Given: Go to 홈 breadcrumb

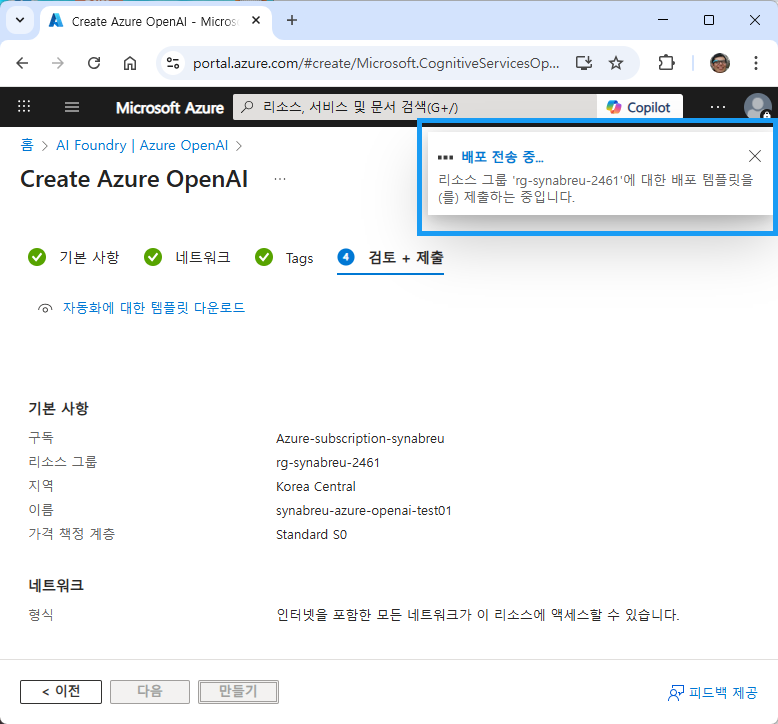Looking at the screenshot, I should tap(27, 145).
